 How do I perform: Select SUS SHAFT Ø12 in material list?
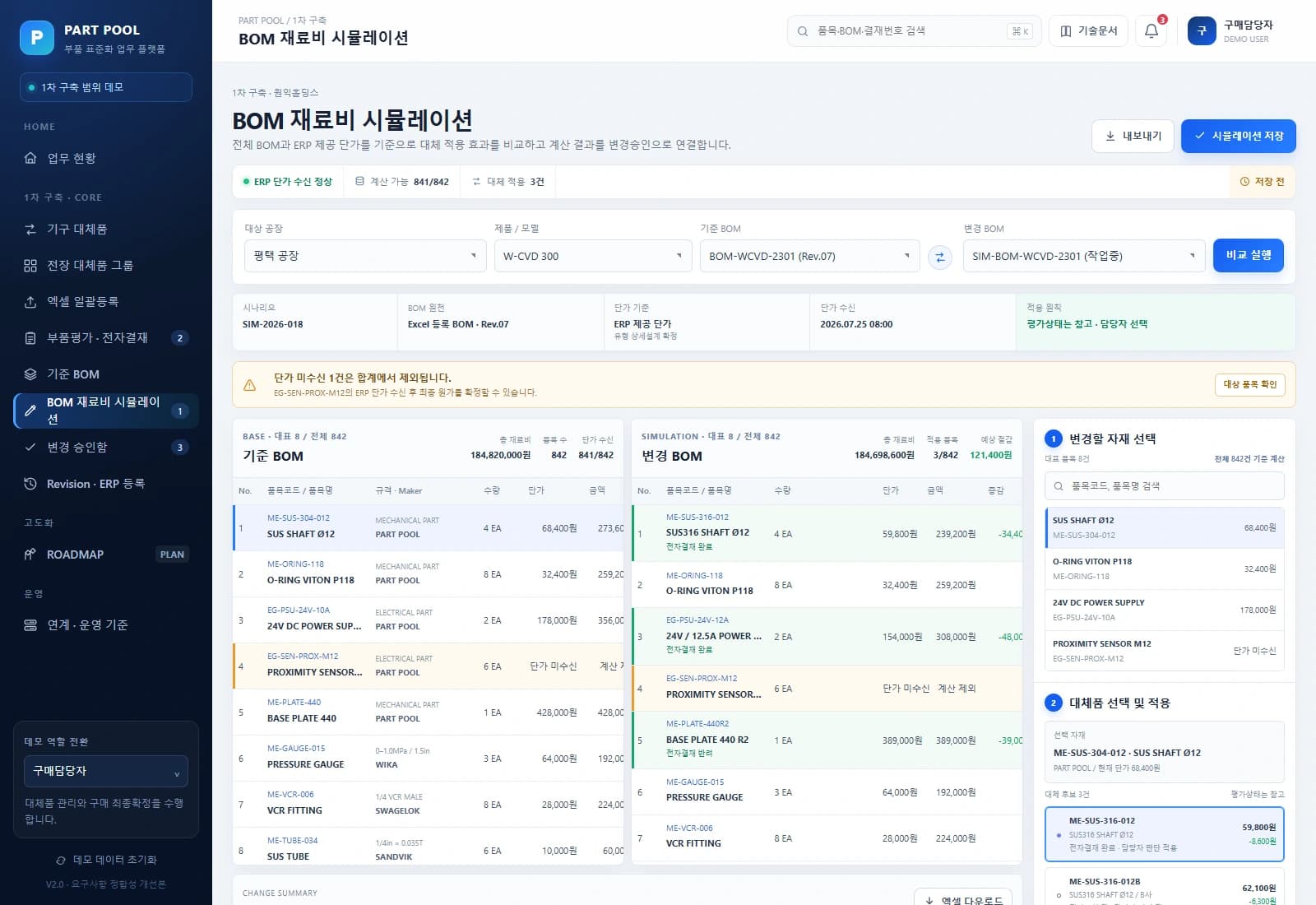click(x=1164, y=527)
